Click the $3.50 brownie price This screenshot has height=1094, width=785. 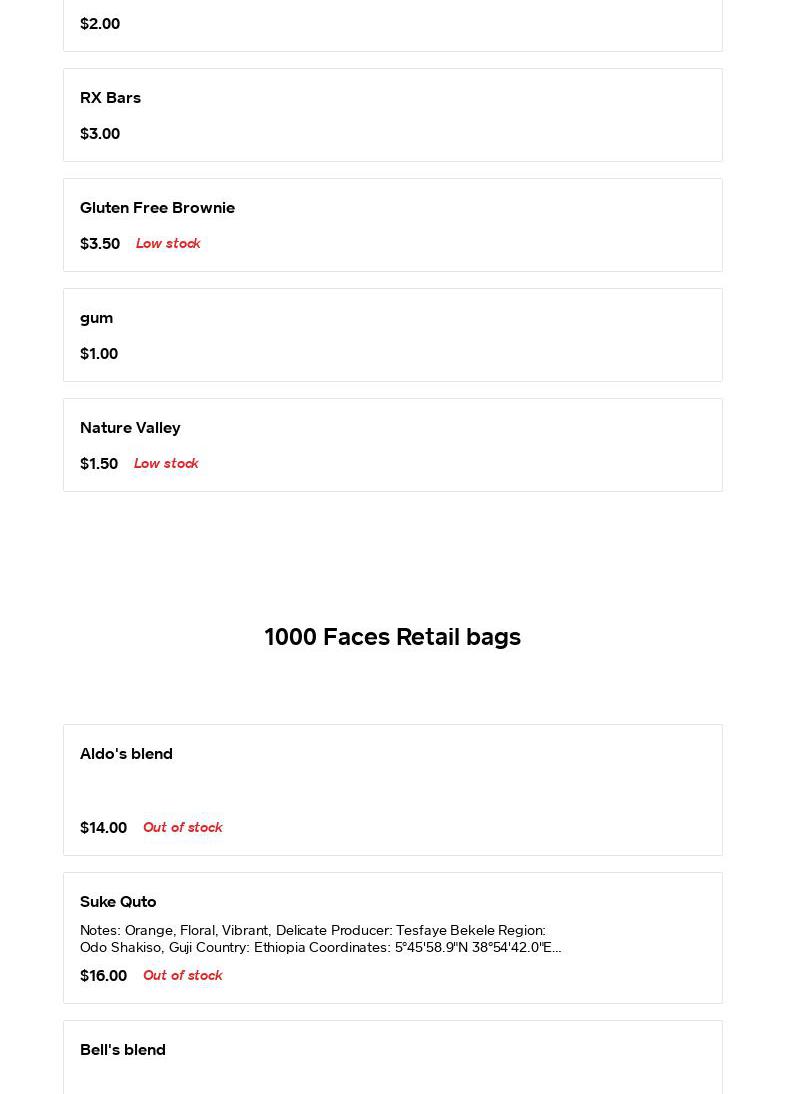(x=100, y=244)
